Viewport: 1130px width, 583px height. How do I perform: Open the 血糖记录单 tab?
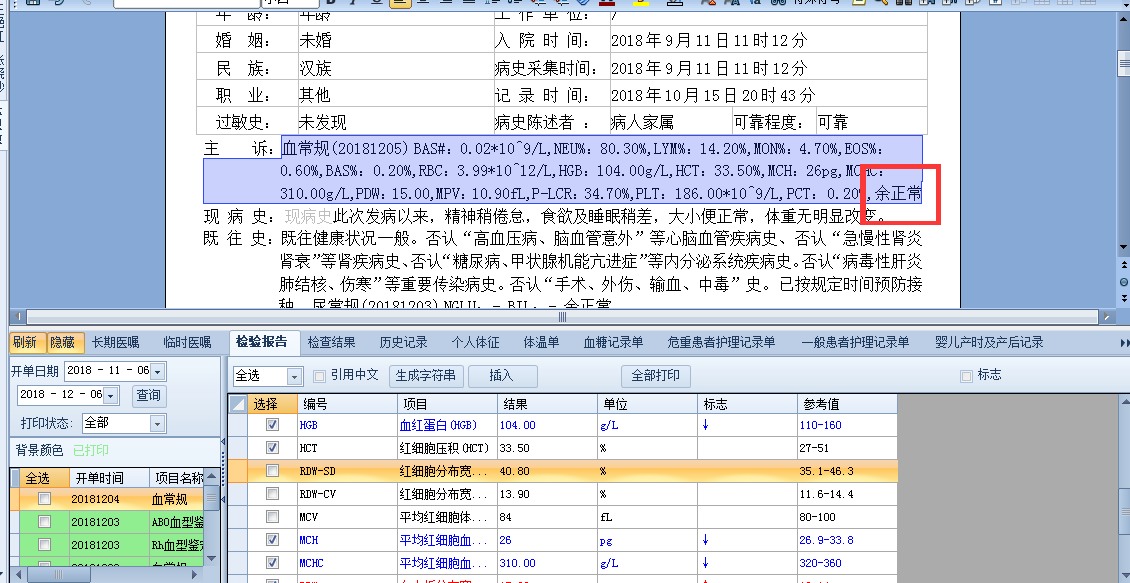[613, 342]
